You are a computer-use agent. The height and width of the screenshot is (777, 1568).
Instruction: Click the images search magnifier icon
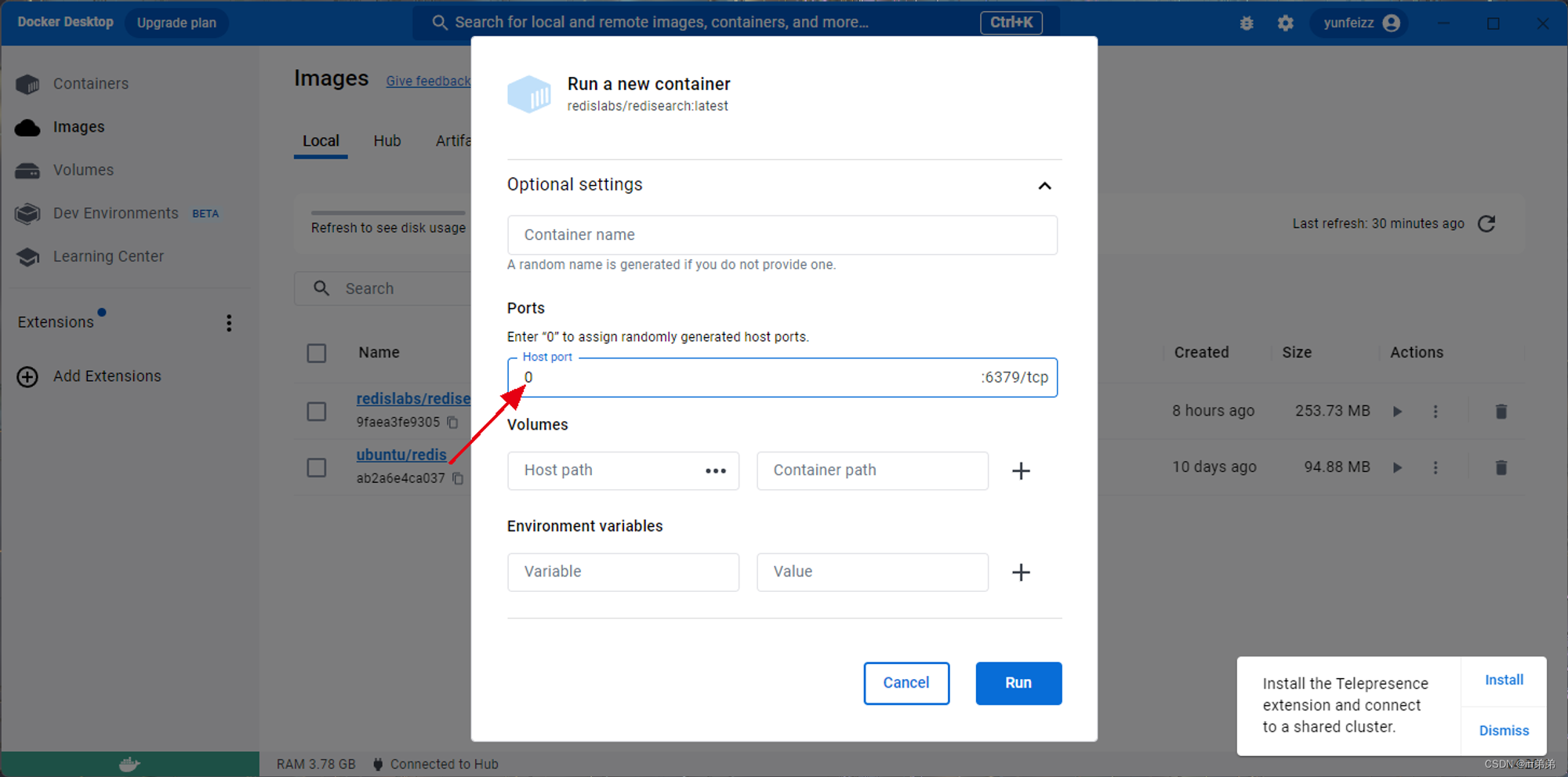321,289
